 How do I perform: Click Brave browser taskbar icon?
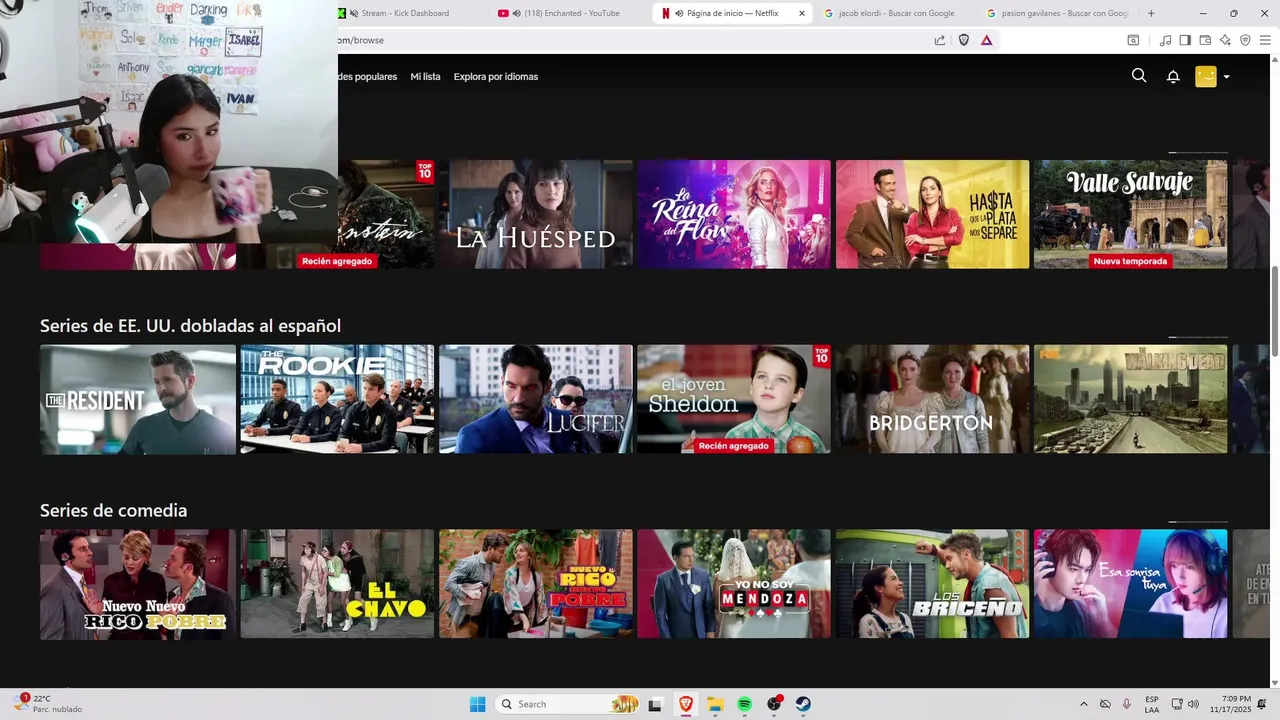click(x=685, y=704)
